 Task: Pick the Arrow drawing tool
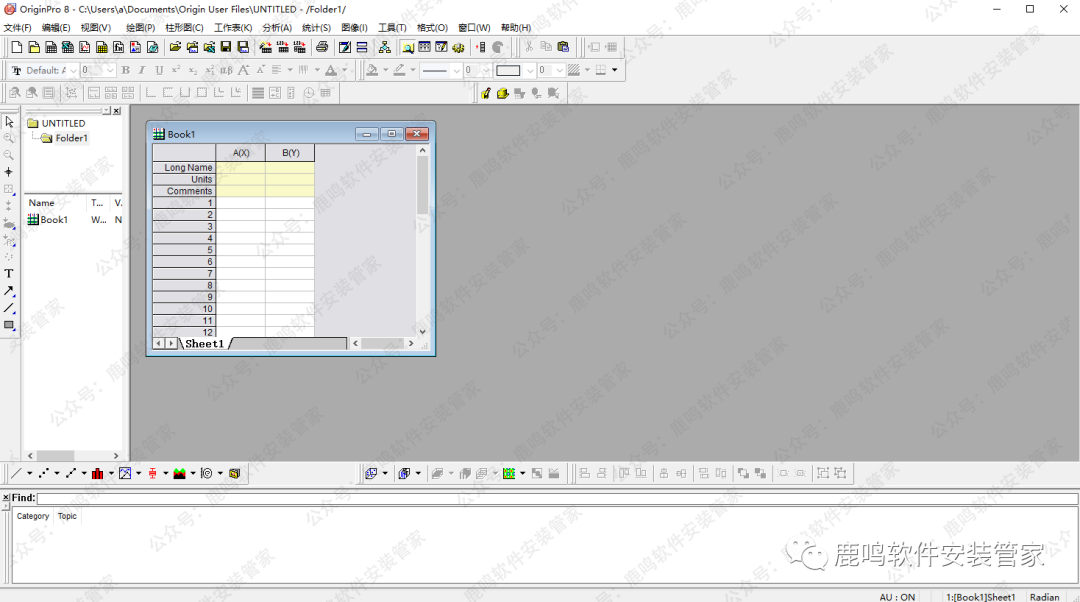pyautogui.click(x=9, y=291)
